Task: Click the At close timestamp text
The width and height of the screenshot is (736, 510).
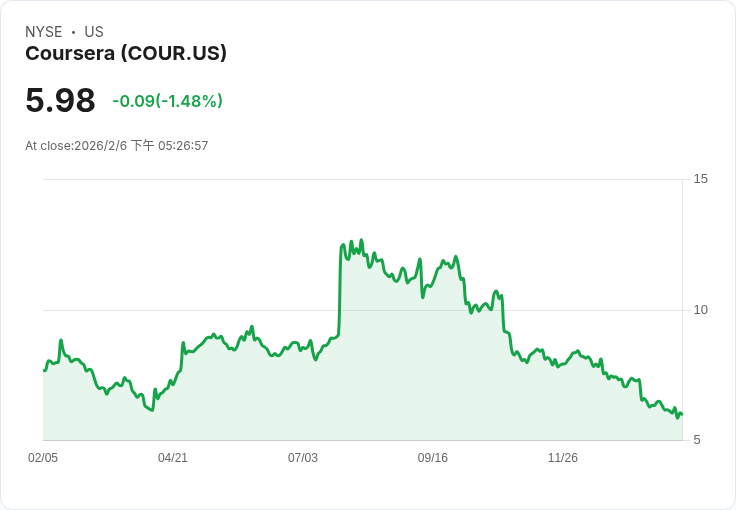Action: coord(116,145)
